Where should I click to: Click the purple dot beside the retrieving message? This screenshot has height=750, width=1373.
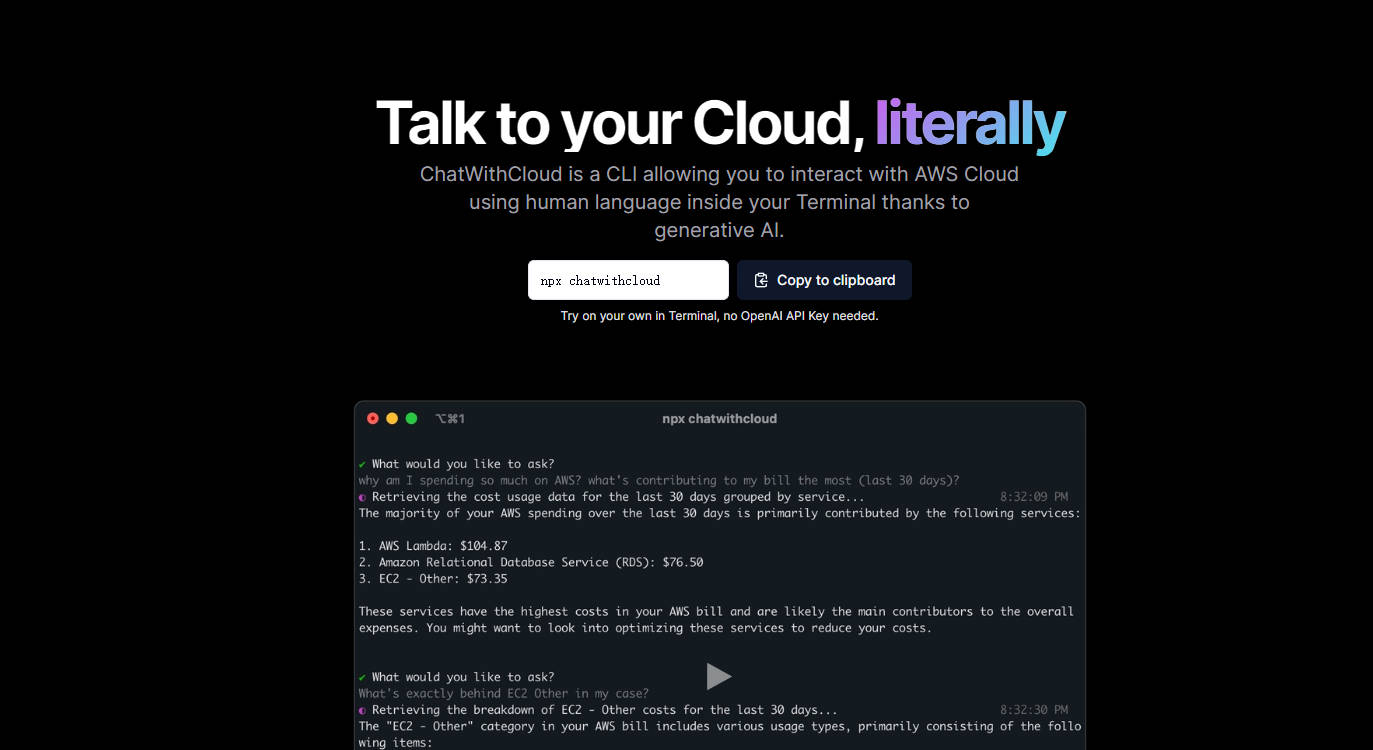tap(362, 497)
